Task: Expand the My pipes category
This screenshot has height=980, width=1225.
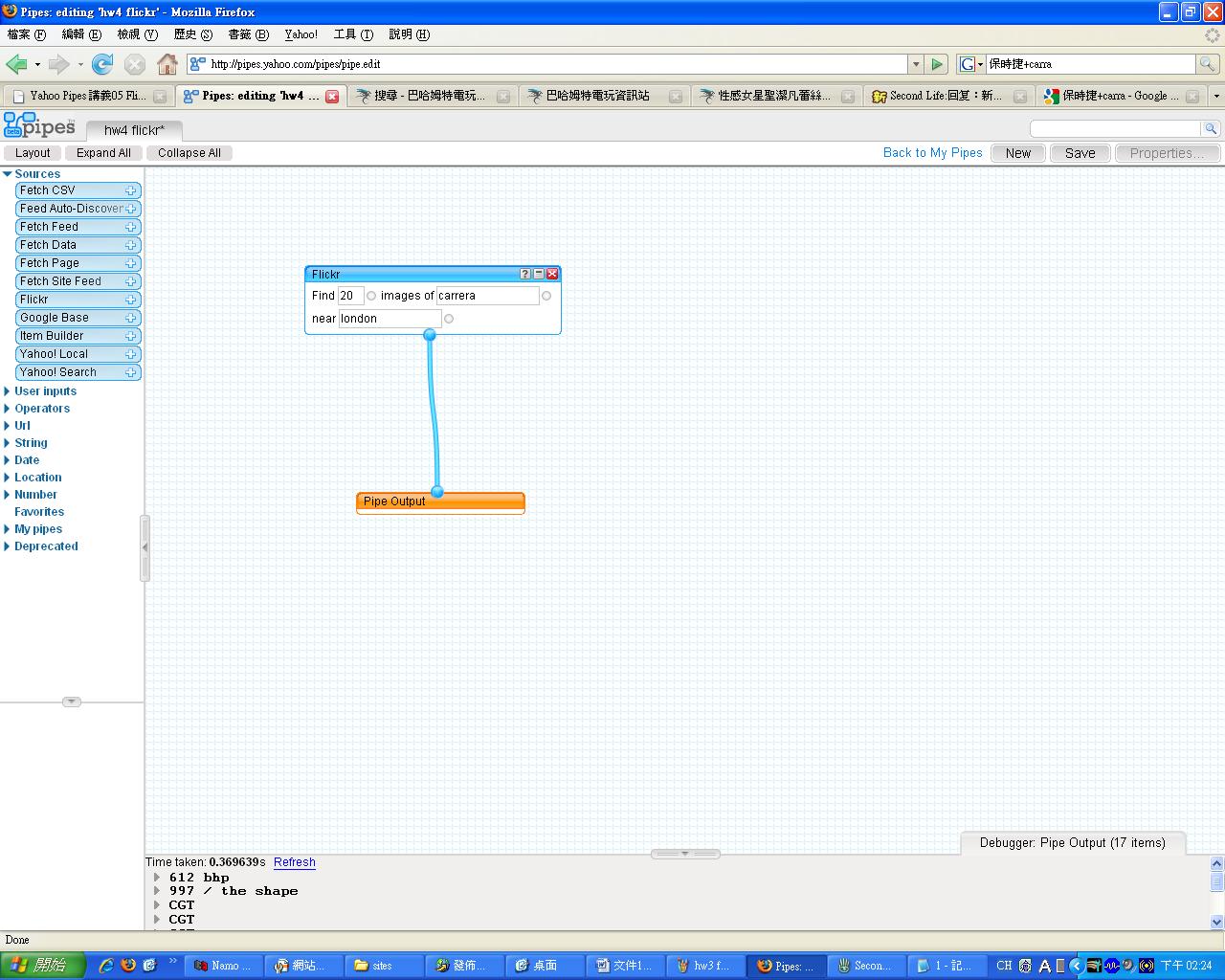Action: coord(8,529)
